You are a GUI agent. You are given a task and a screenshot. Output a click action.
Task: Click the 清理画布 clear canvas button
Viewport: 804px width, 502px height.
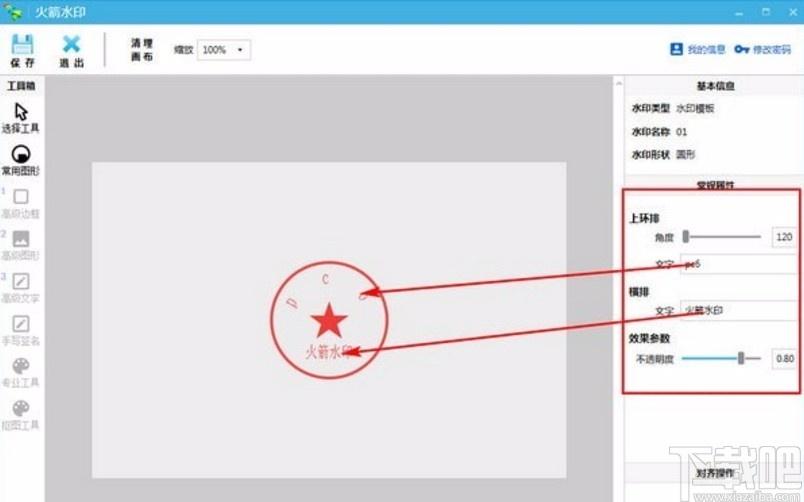[x=142, y=50]
